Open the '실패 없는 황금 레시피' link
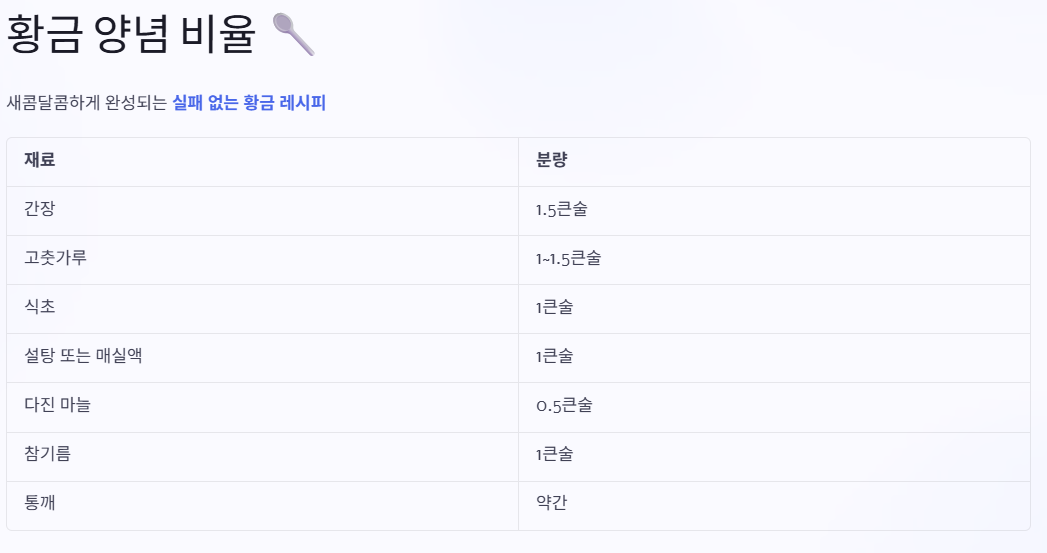Viewport: 1047px width, 553px height. 249,103
